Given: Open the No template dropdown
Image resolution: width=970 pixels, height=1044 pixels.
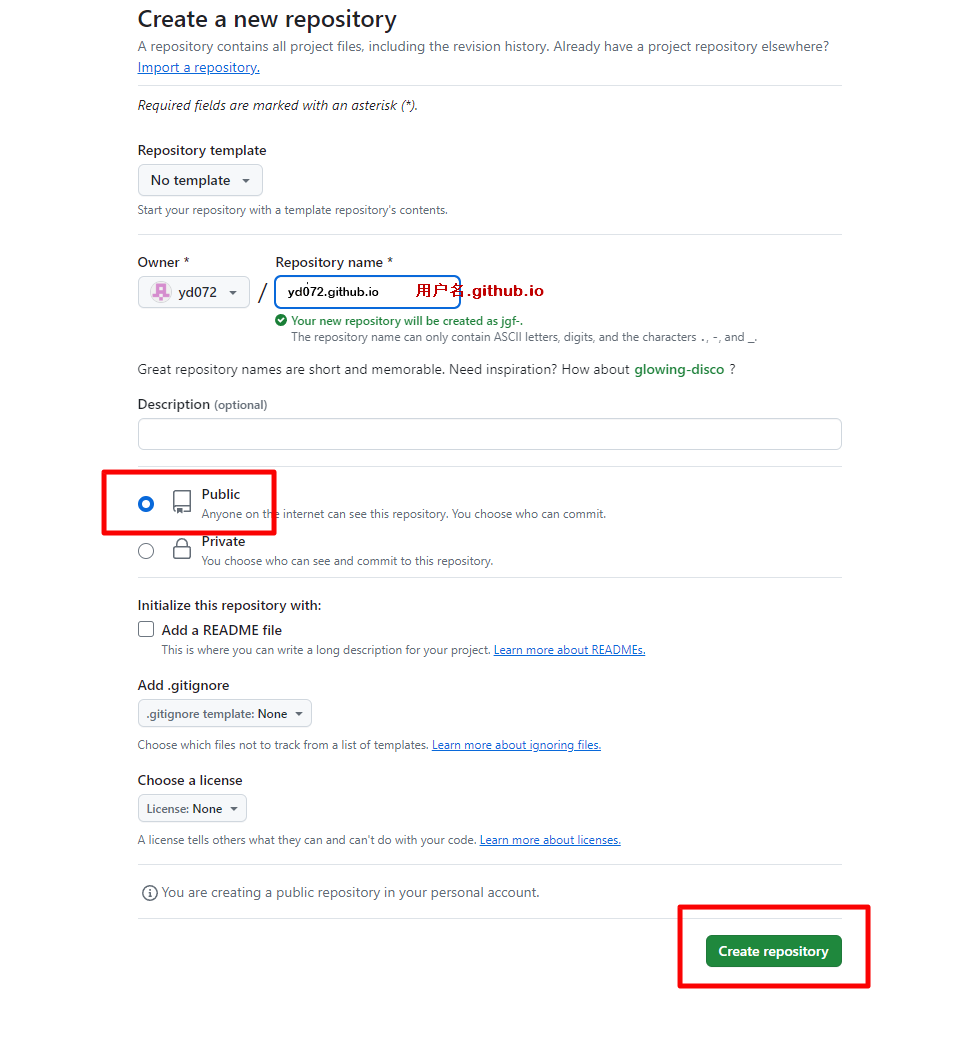Looking at the screenshot, I should [200, 181].
